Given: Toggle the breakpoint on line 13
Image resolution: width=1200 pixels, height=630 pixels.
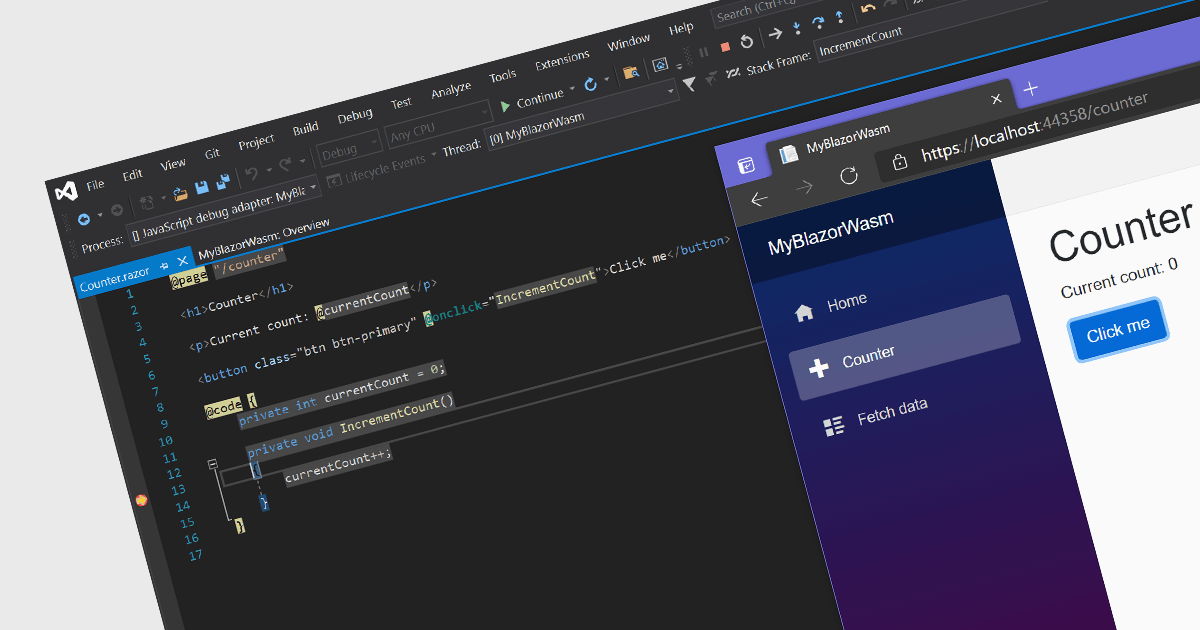Looking at the screenshot, I should (x=142, y=500).
